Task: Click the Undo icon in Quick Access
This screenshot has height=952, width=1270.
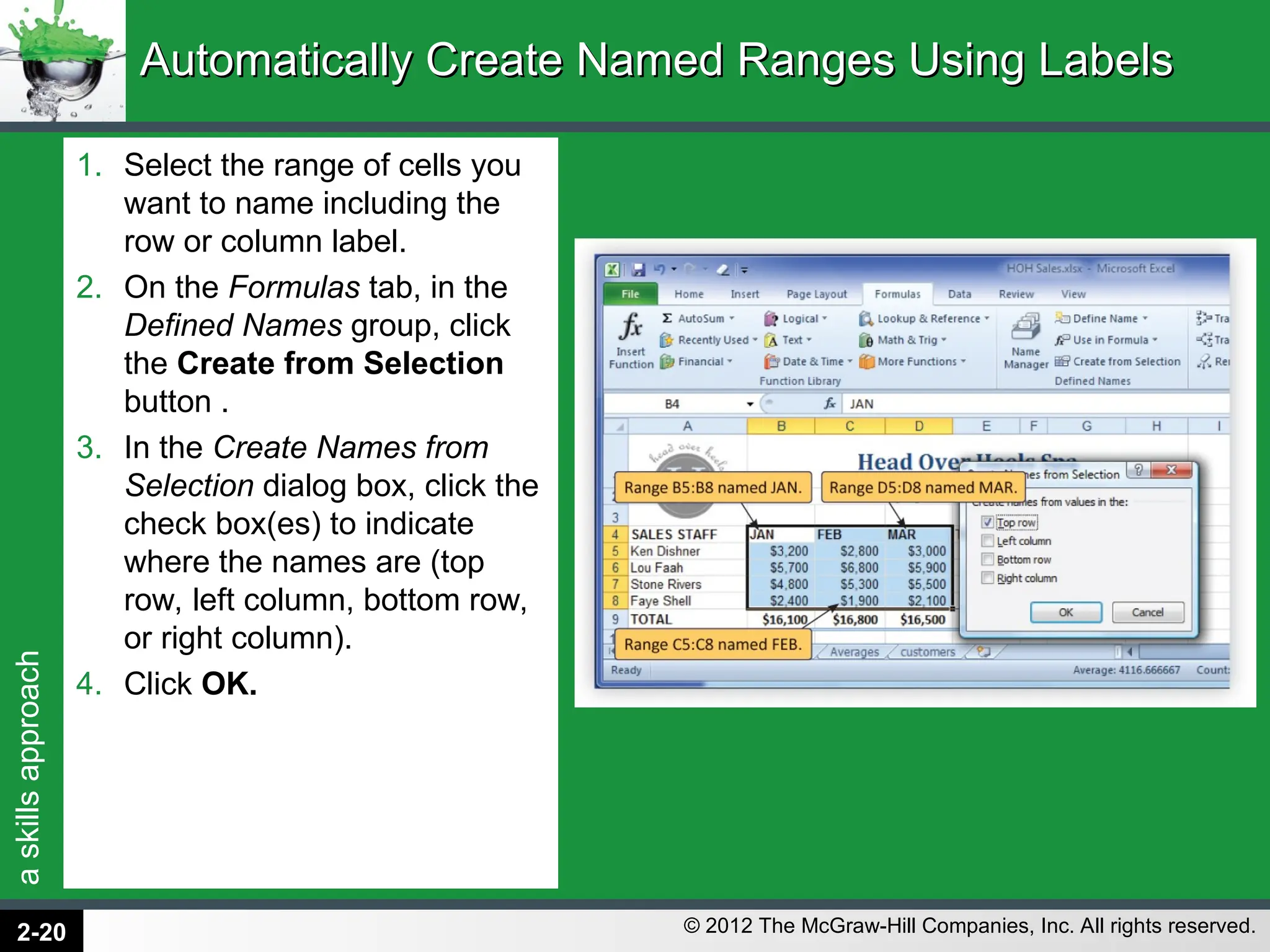Action: [x=659, y=270]
